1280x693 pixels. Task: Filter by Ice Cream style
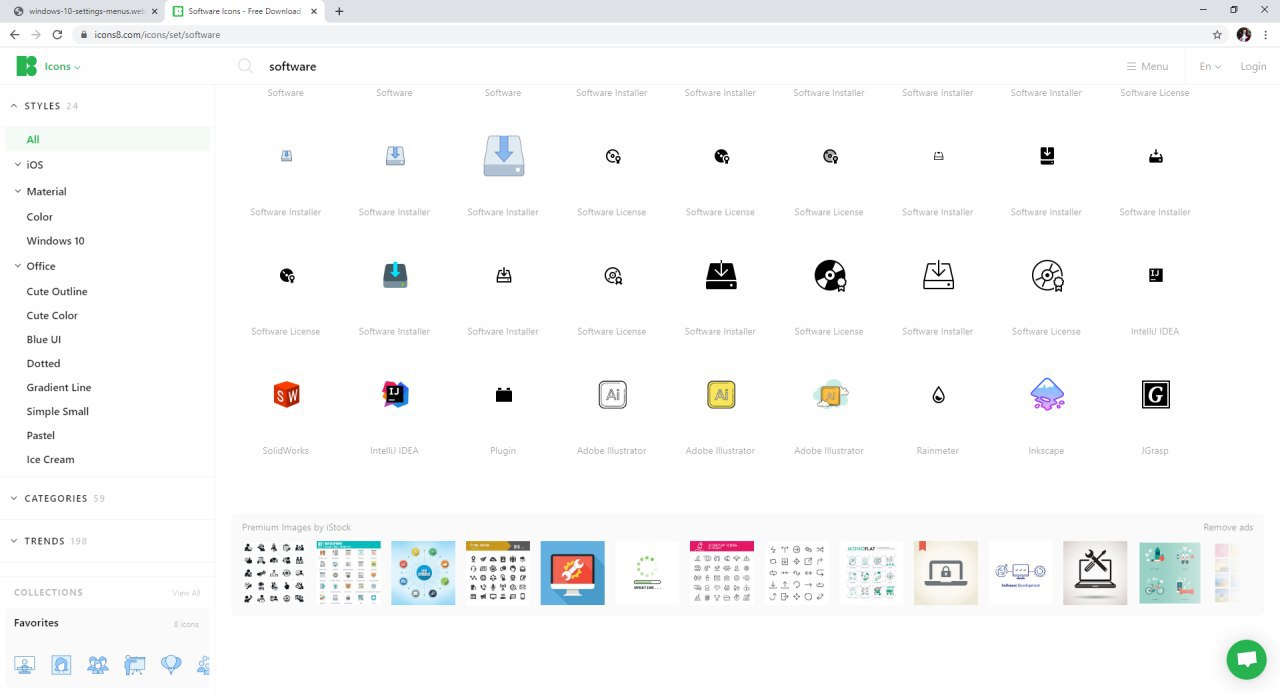pyautogui.click(x=50, y=460)
